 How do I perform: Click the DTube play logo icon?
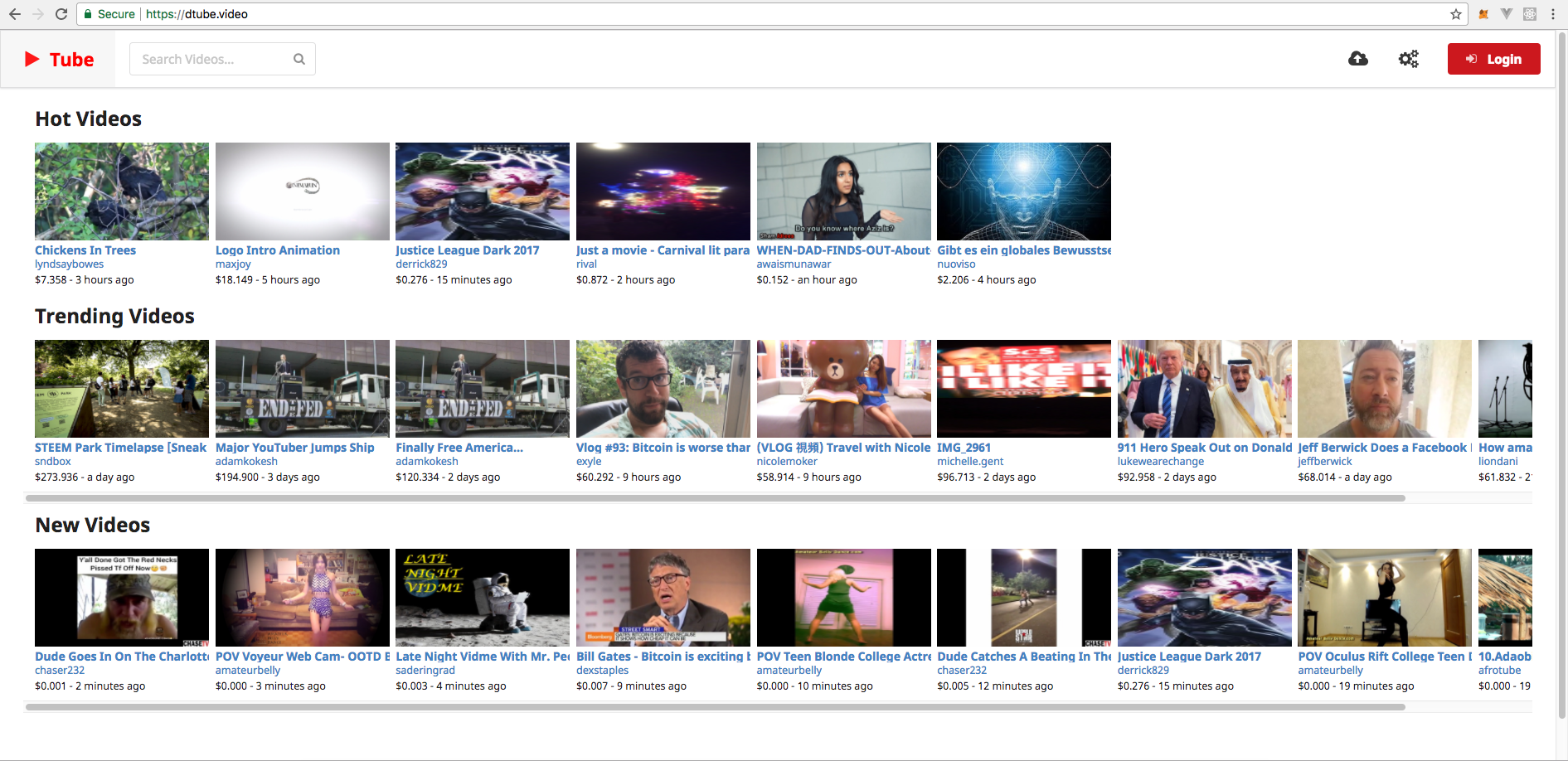pos(32,59)
